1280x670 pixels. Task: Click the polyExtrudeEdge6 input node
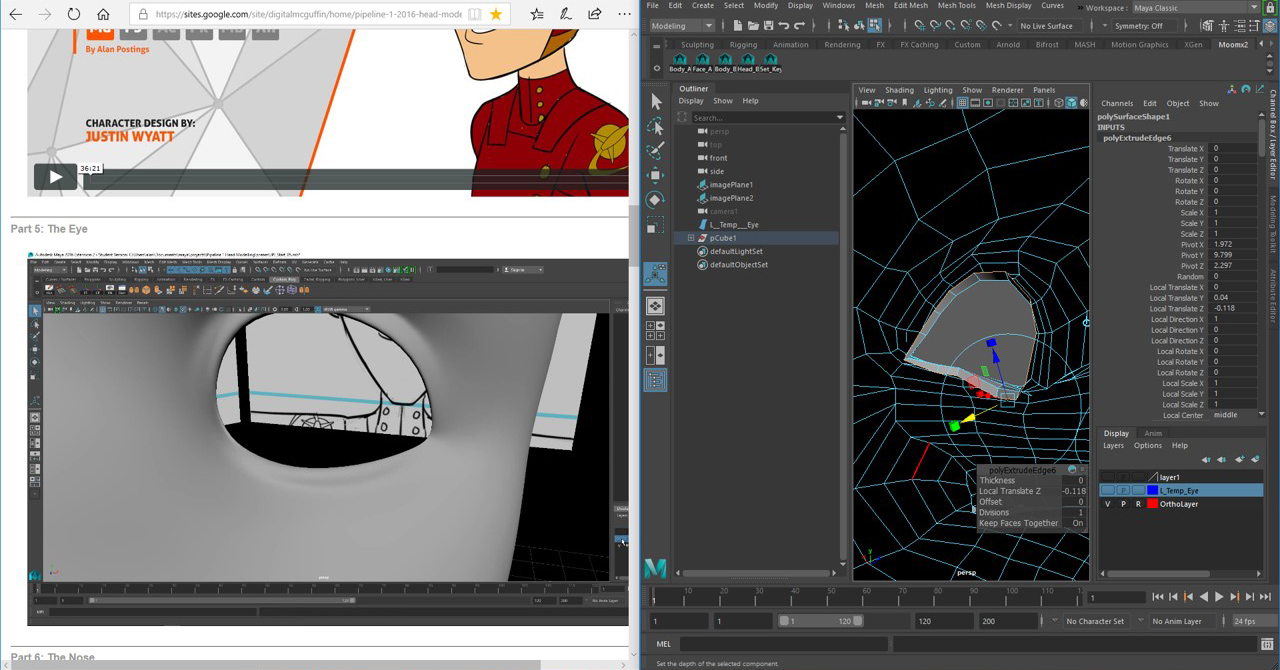tap(1137, 138)
